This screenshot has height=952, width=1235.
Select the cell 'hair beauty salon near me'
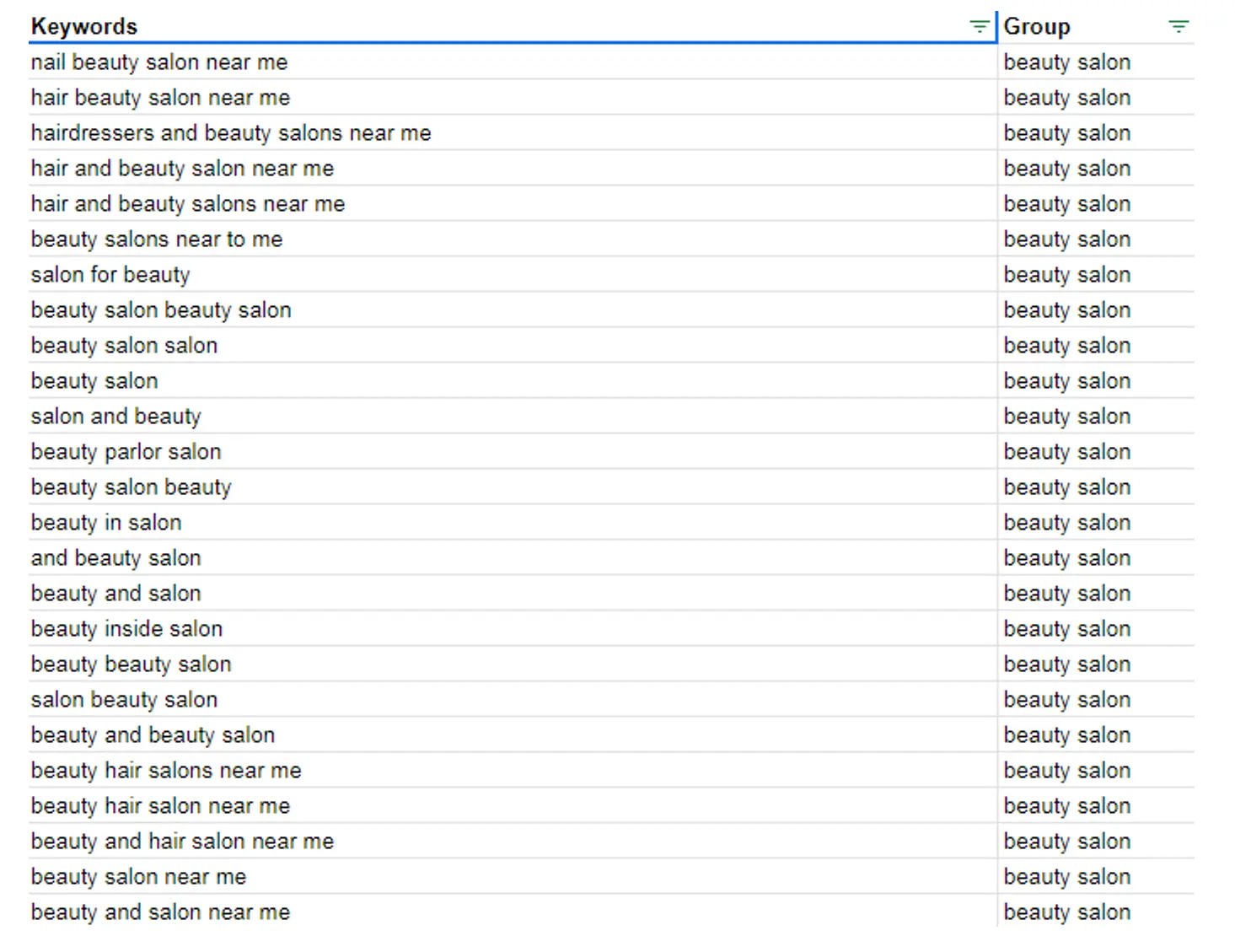(x=160, y=97)
